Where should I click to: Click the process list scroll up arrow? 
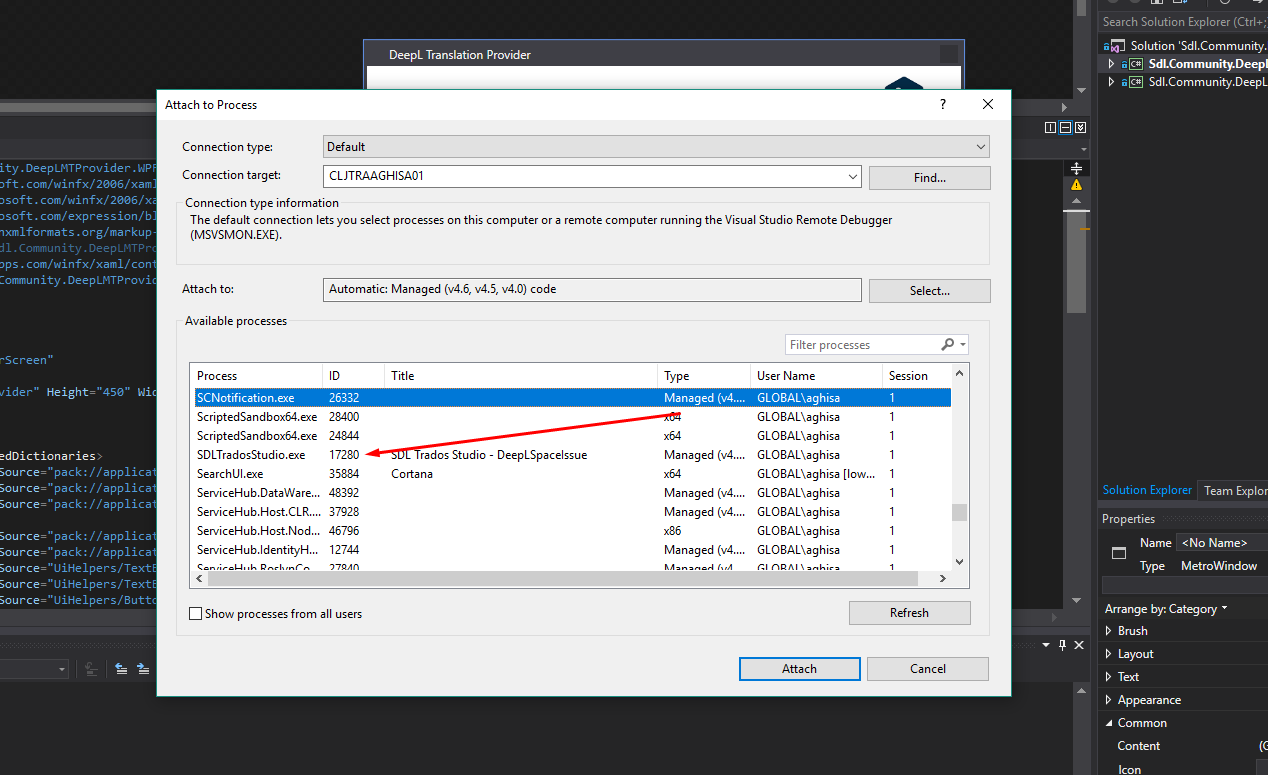click(959, 374)
